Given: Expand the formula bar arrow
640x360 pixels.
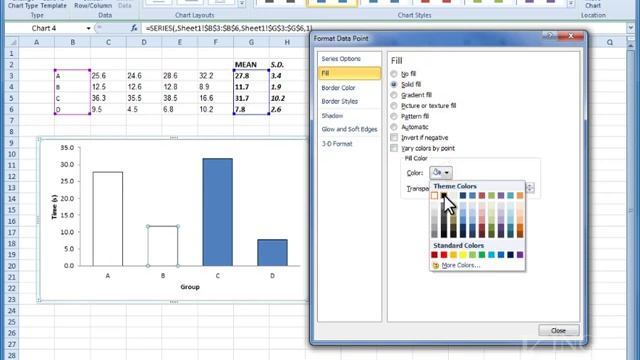Looking at the screenshot, I should pos(631,28).
